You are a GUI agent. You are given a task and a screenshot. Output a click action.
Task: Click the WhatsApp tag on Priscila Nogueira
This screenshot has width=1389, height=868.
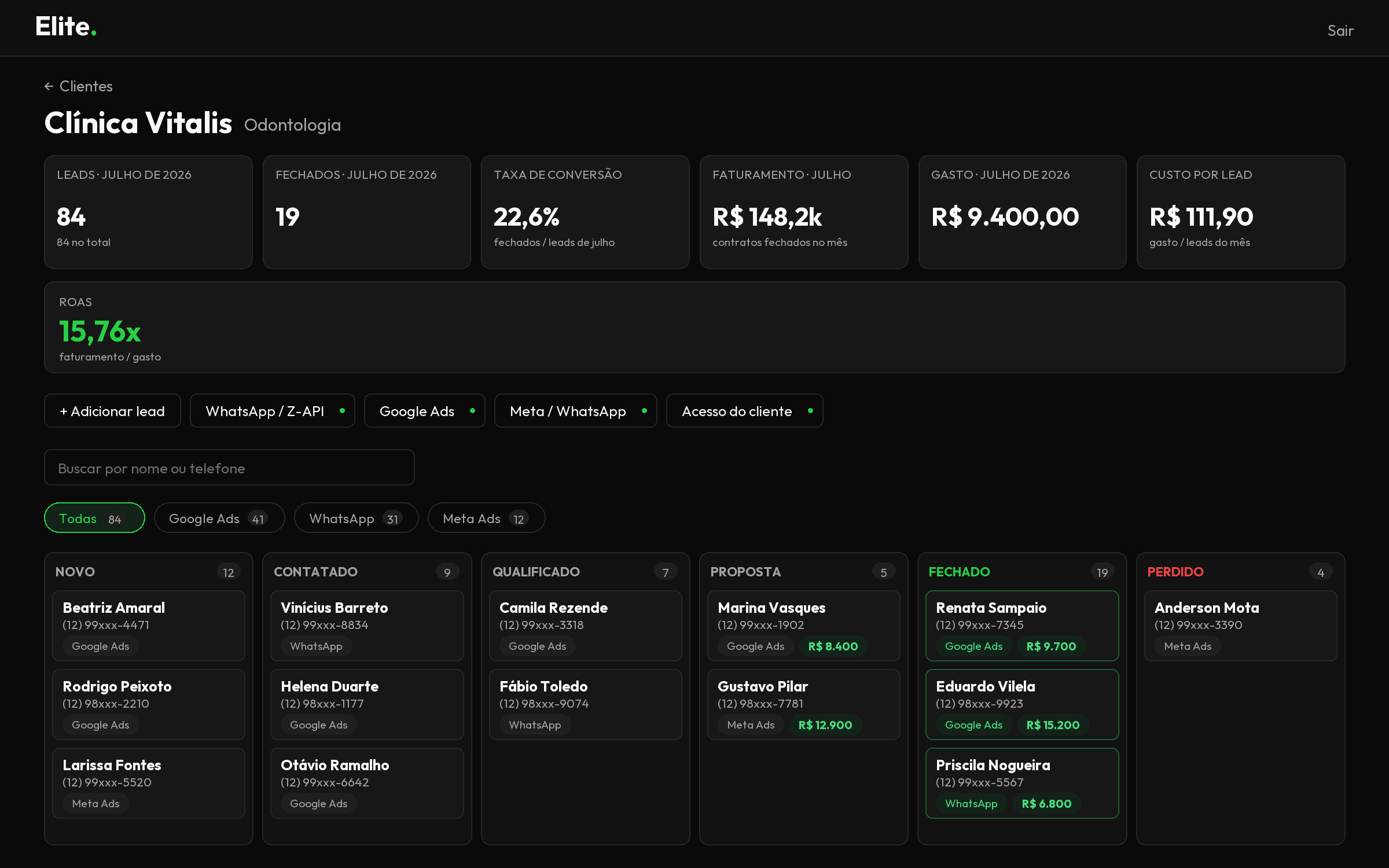pos(971,804)
